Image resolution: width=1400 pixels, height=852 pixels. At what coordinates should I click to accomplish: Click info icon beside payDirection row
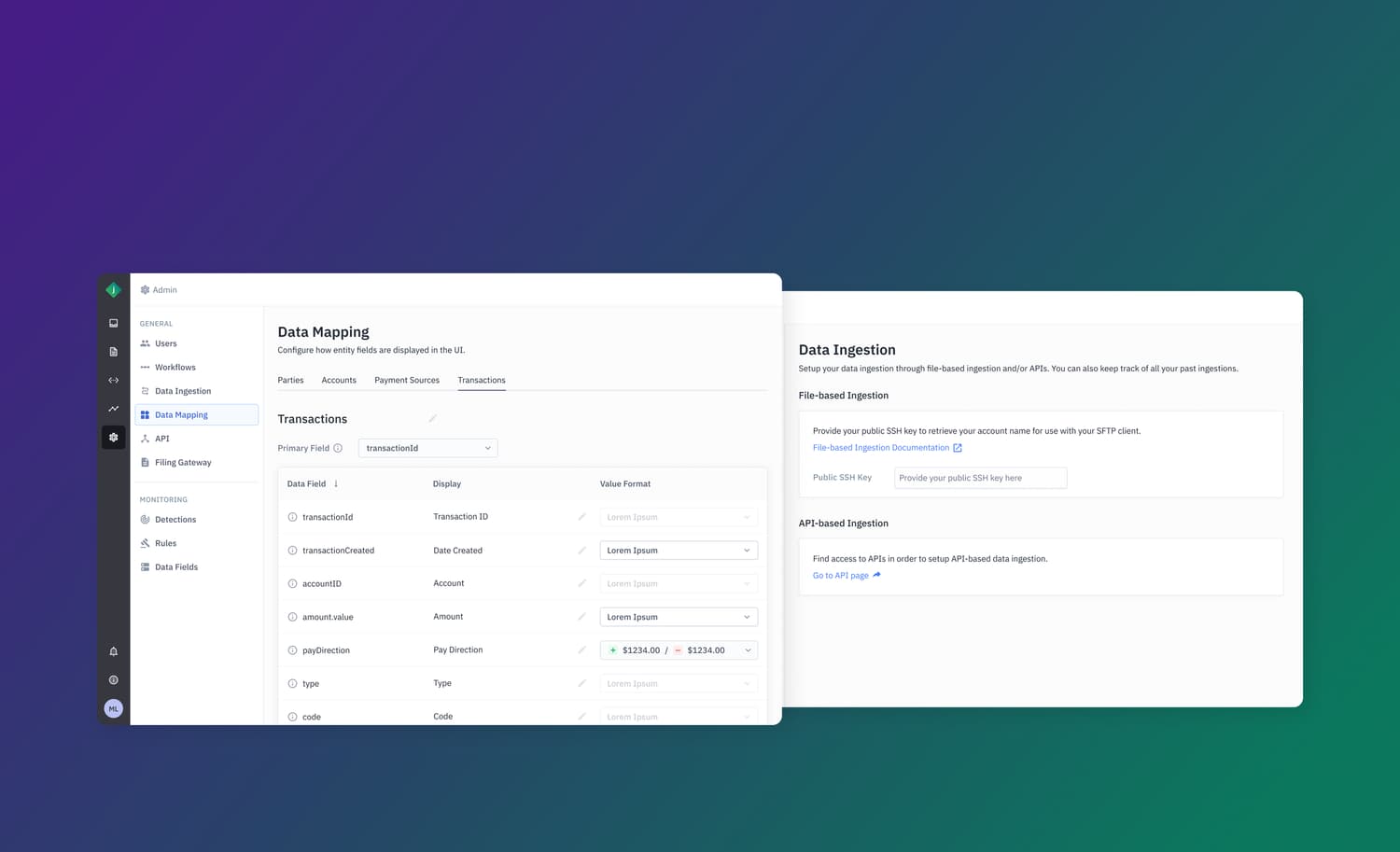pos(292,650)
